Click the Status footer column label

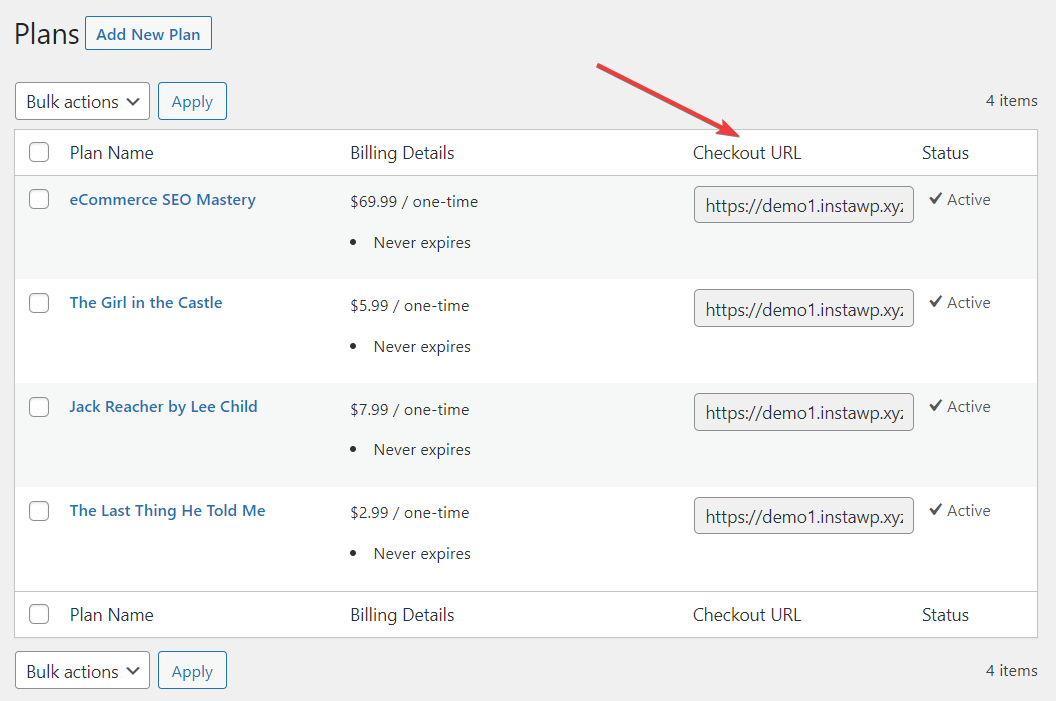tap(945, 615)
